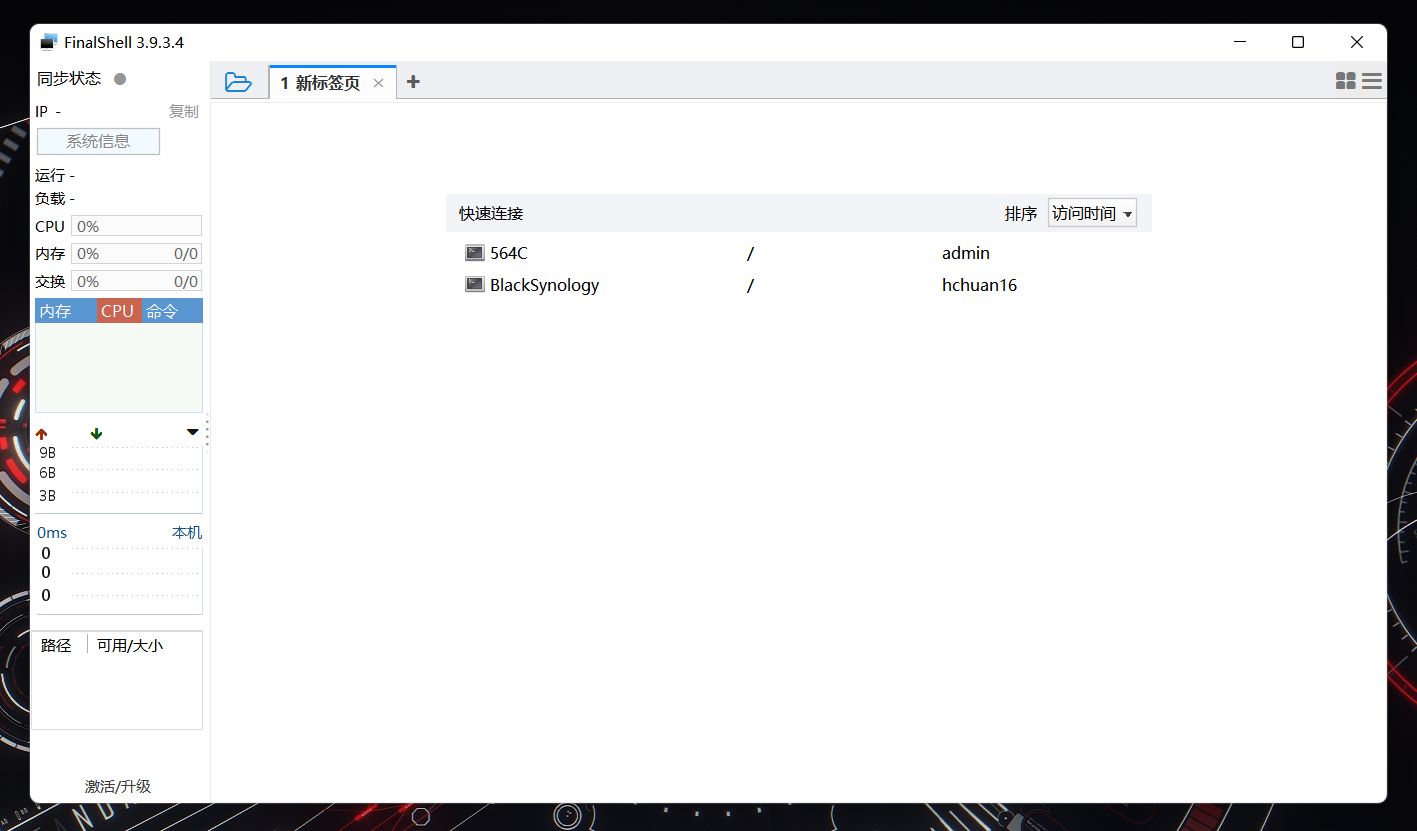The image size is (1417, 831).
Task: Click the FinalShell title bar app icon
Action: (x=49, y=42)
